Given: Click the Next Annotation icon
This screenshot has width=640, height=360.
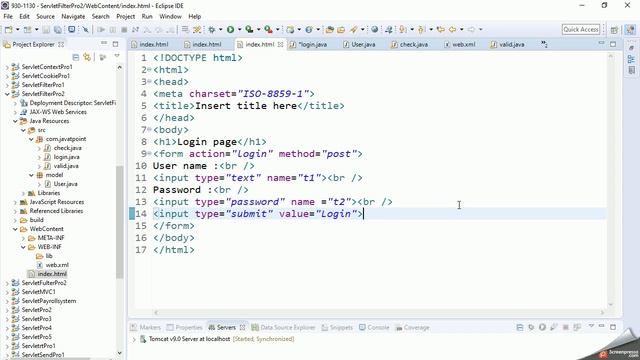Looking at the screenshot, I should pyautogui.click(x=403, y=29).
